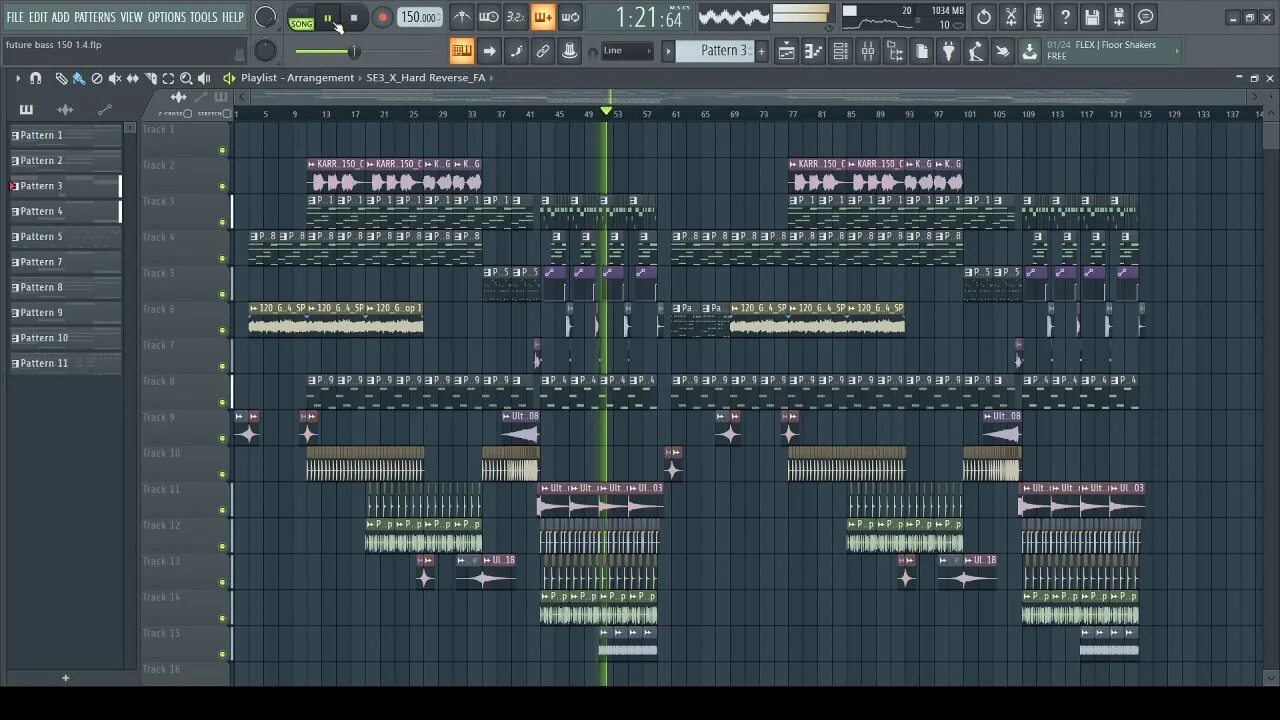Open the TOOLS menu
Image resolution: width=1280 pixels, height=720 pixels.
[x=203, y=17]
